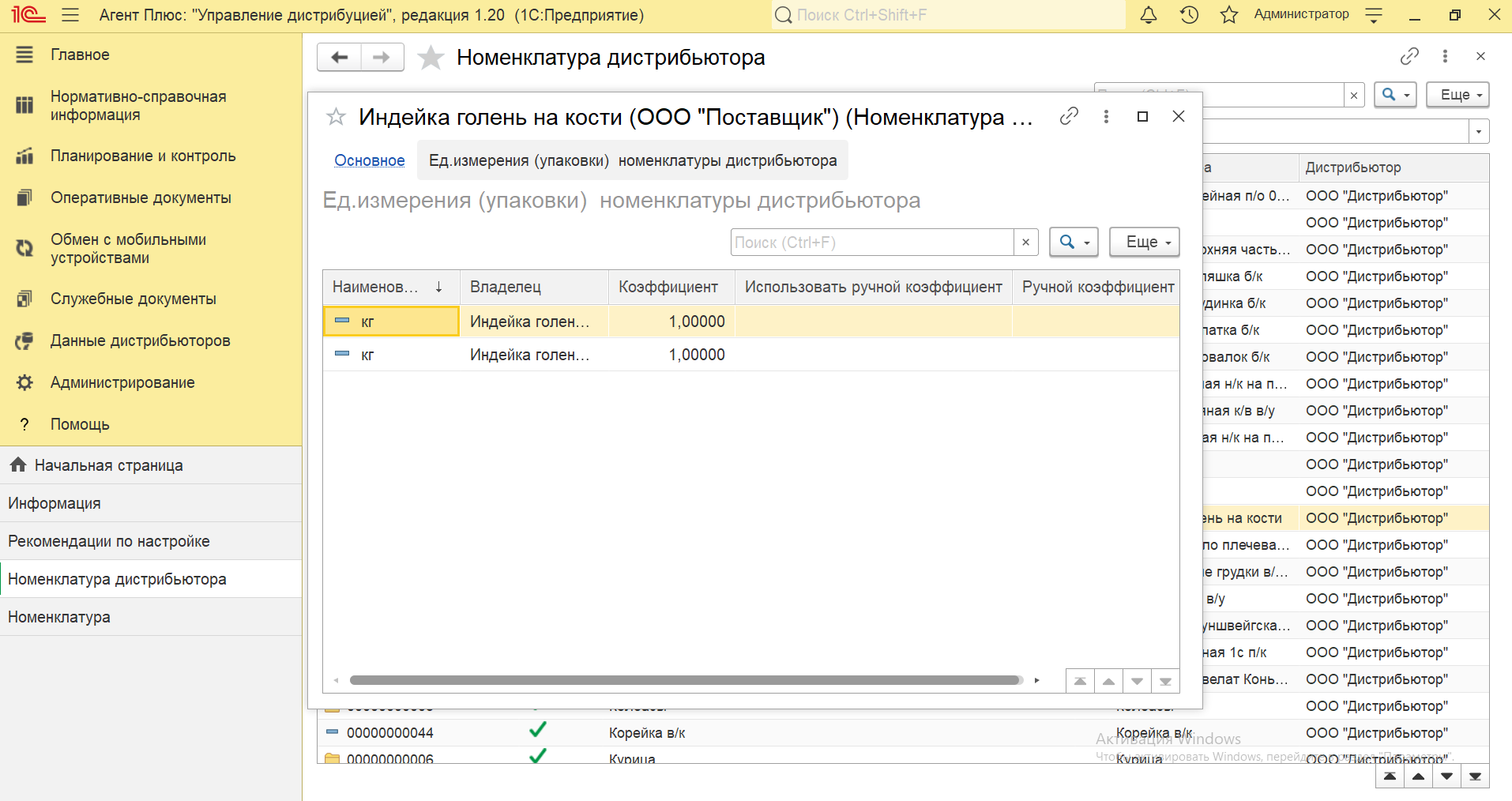Image resolution: width=1512 pixels, height=801 pixels.
Task: Jump to first row in background list
Action: coord(1390,777)
